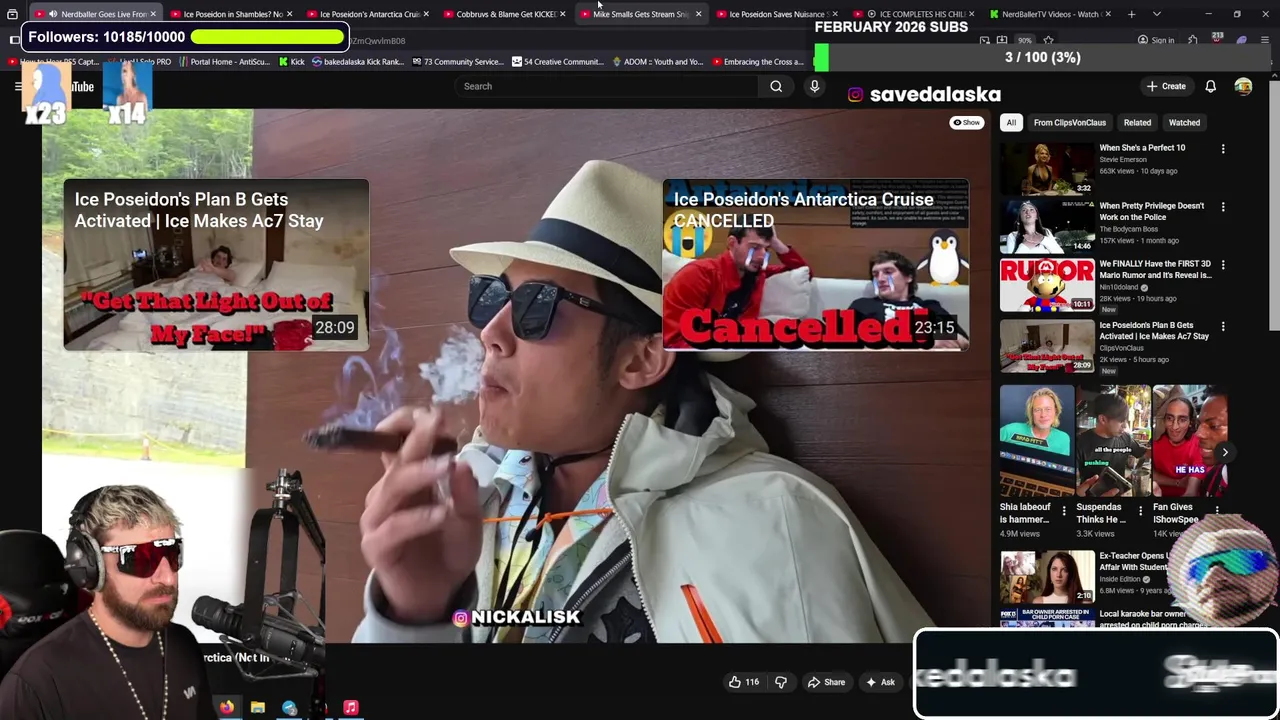Select the Related filter chip
The image size is (1280, 720).
pyautogui.click(x=1137, y=122)
